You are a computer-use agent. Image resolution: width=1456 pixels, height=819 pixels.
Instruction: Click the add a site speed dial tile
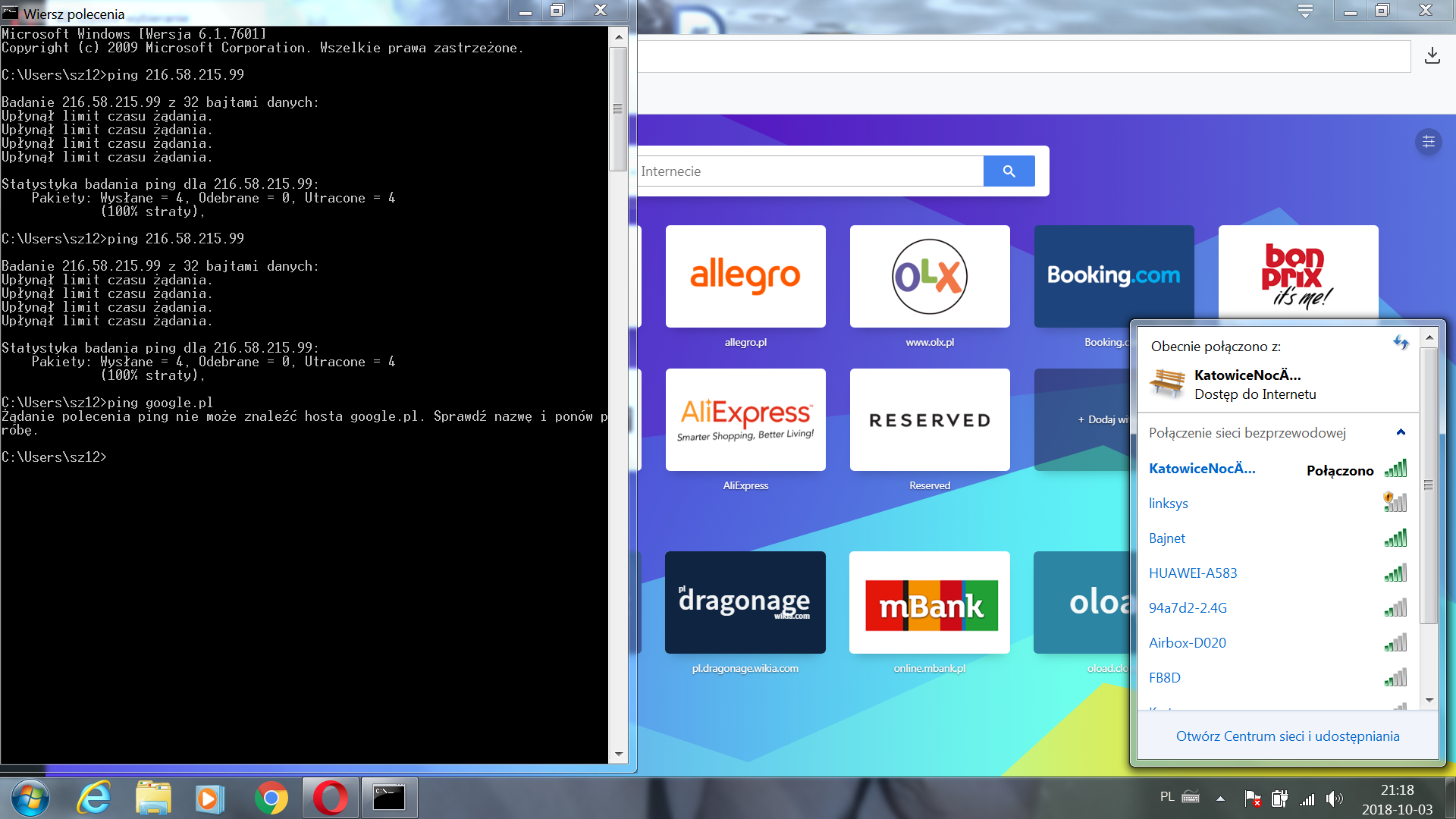coord(1082,420)
